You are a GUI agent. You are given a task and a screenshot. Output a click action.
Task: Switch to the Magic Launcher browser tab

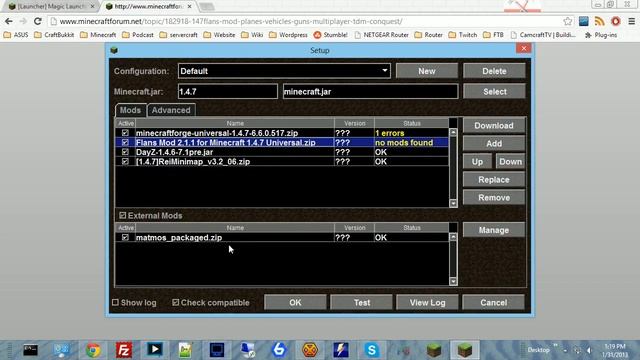[52, 7]
